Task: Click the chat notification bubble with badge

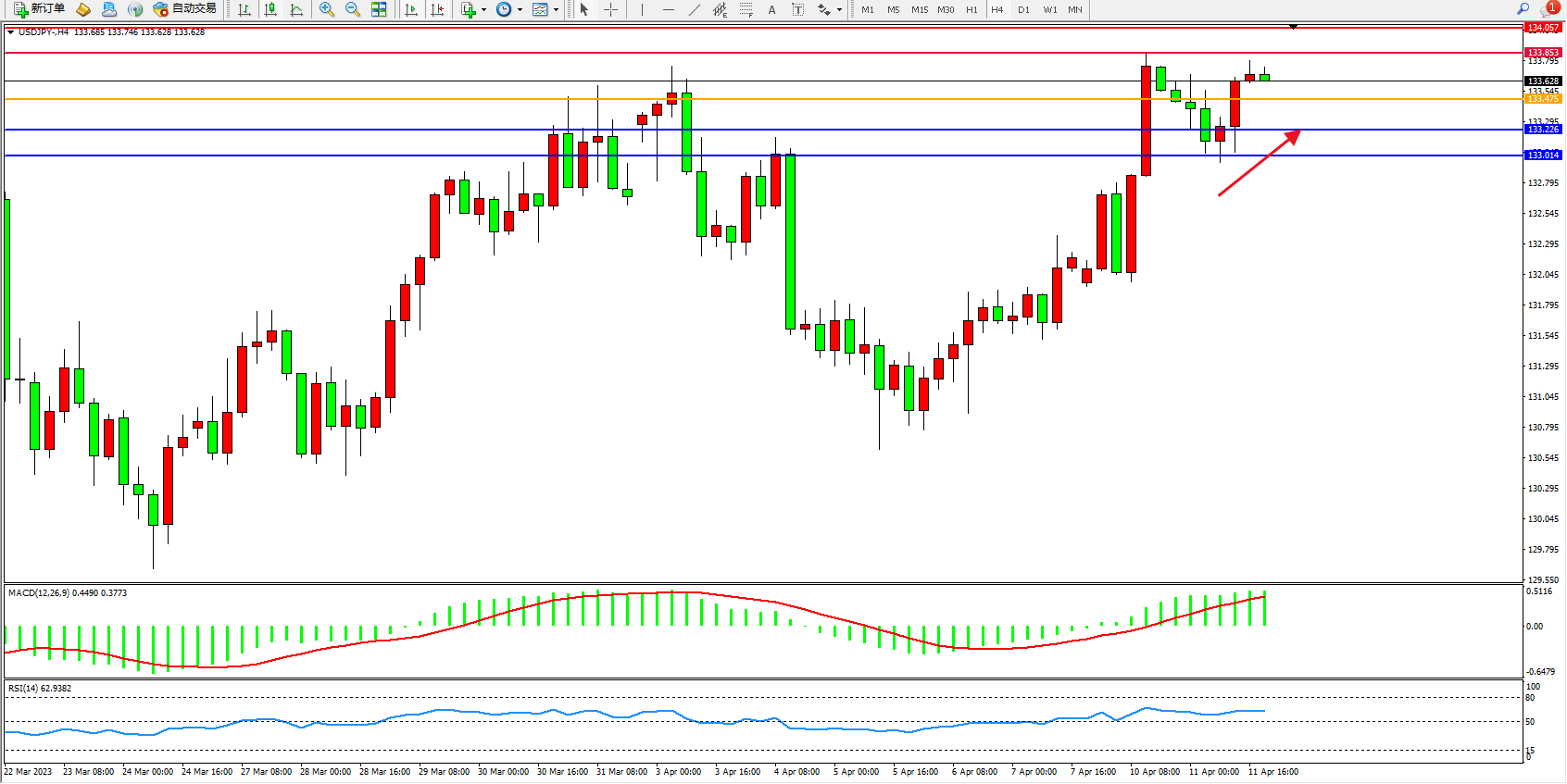Action: coord(1548,8)
